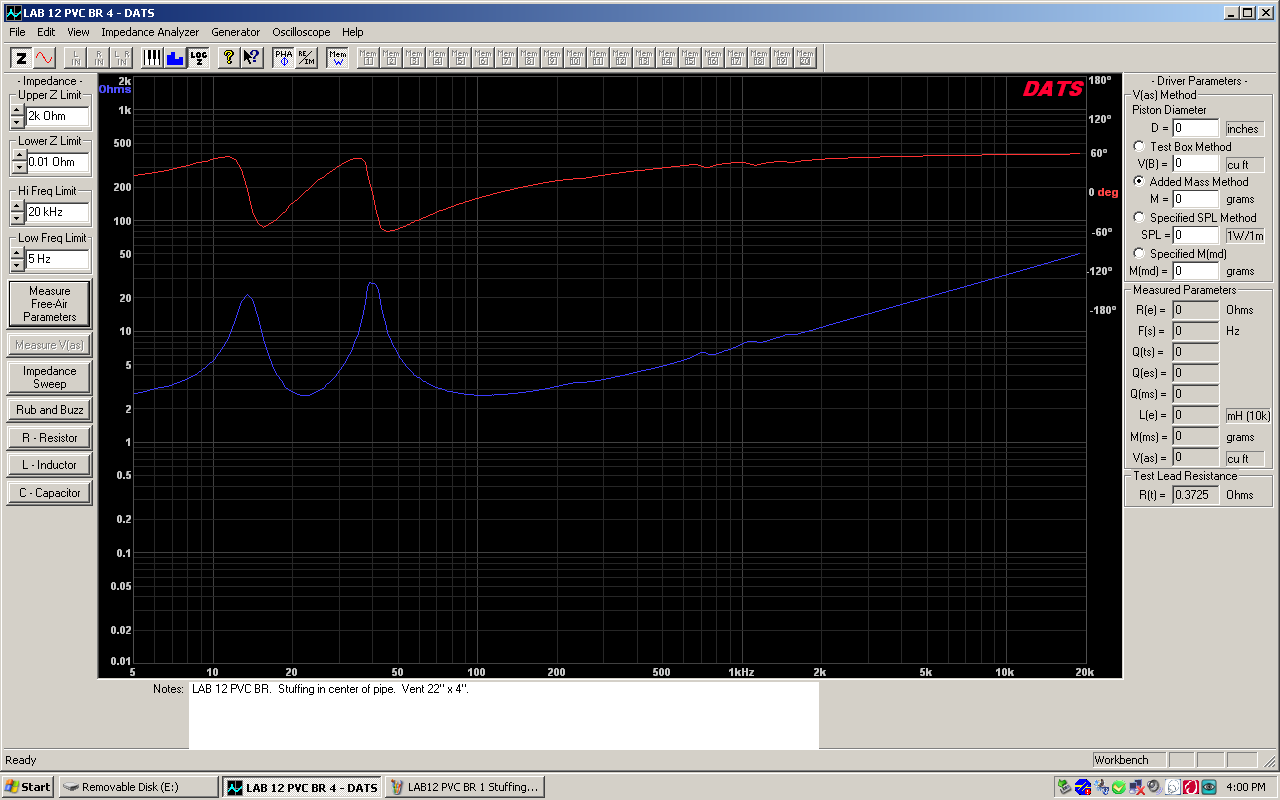Toggle the LOG Z scale icon
Viewport: 1280px width, 800px height.
198,58
